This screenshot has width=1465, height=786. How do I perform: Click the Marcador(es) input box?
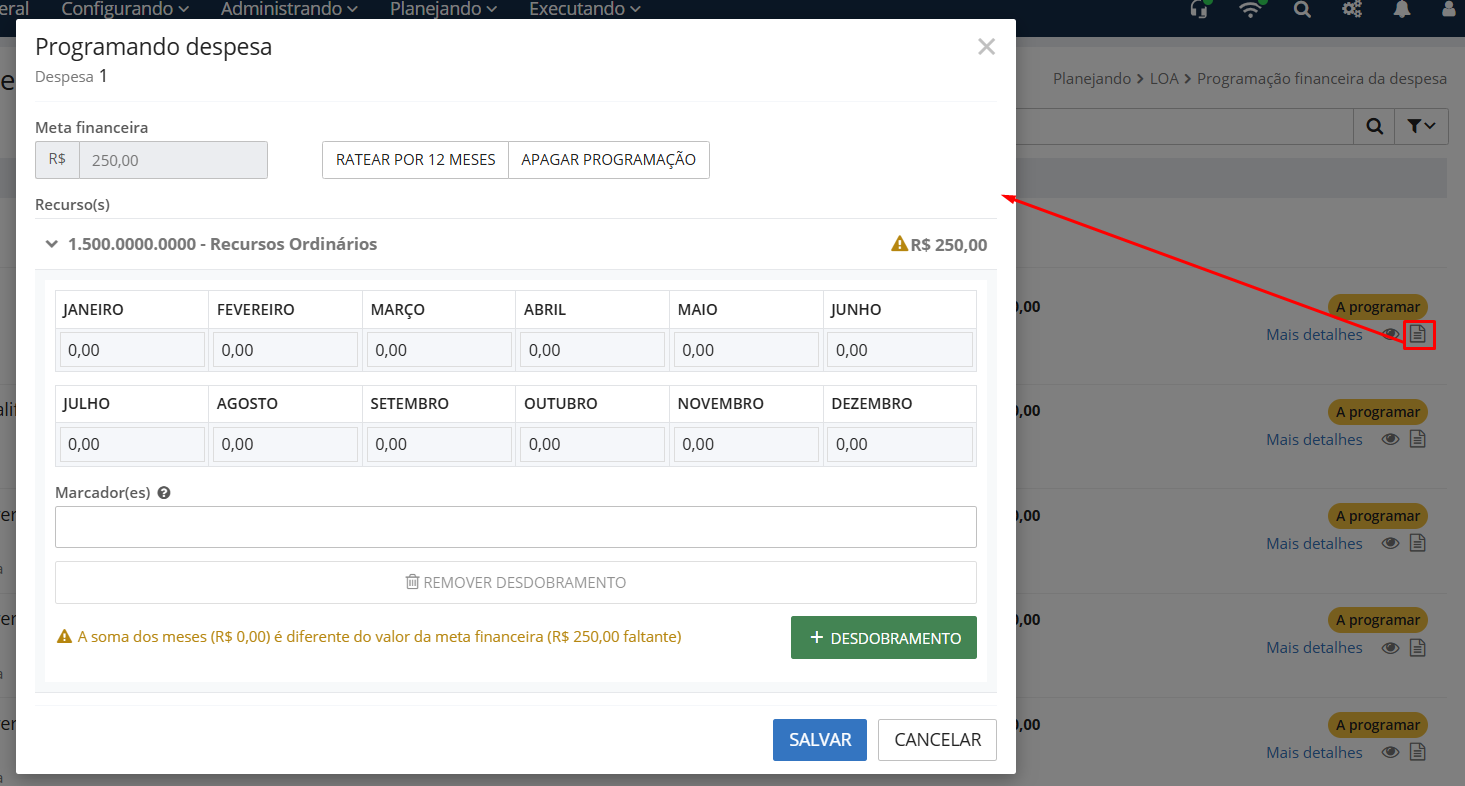tap(516, 527)
